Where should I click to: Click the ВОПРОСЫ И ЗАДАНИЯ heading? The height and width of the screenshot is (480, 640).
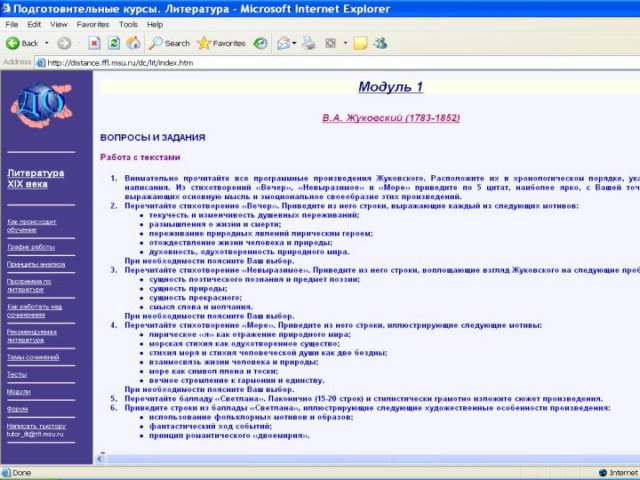point(153,138)
